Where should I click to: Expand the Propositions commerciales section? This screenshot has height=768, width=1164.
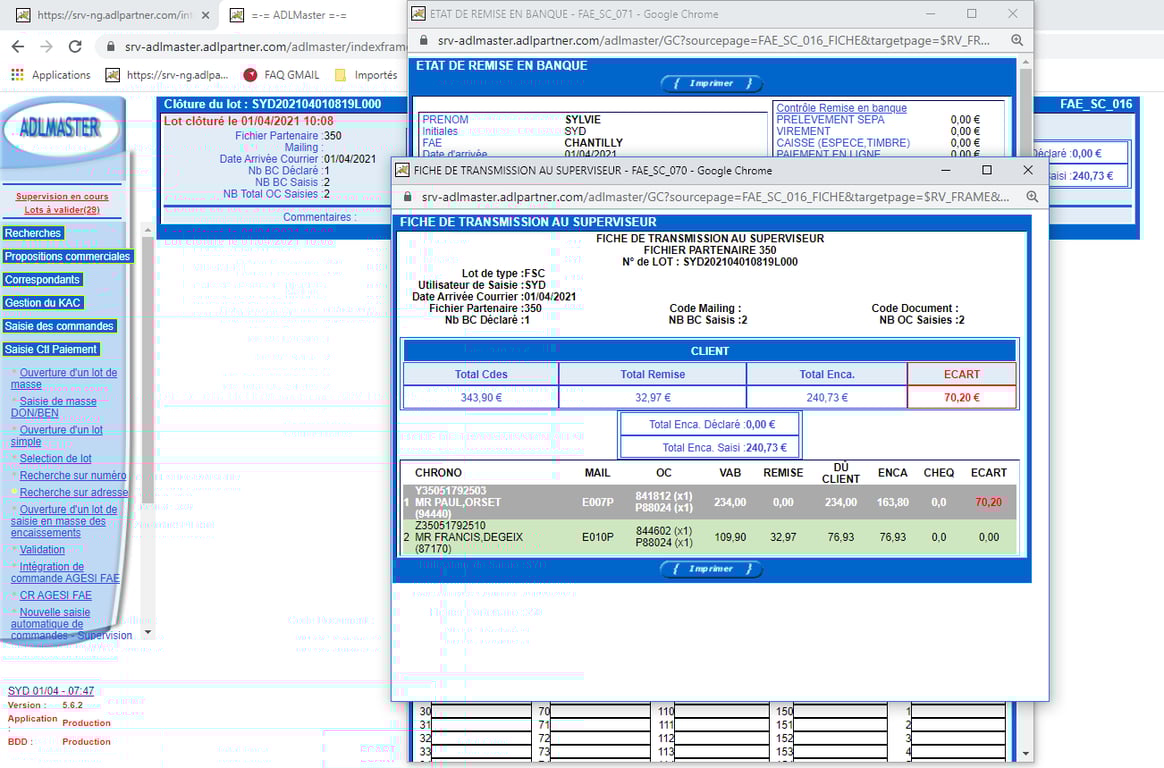point(67,256)
